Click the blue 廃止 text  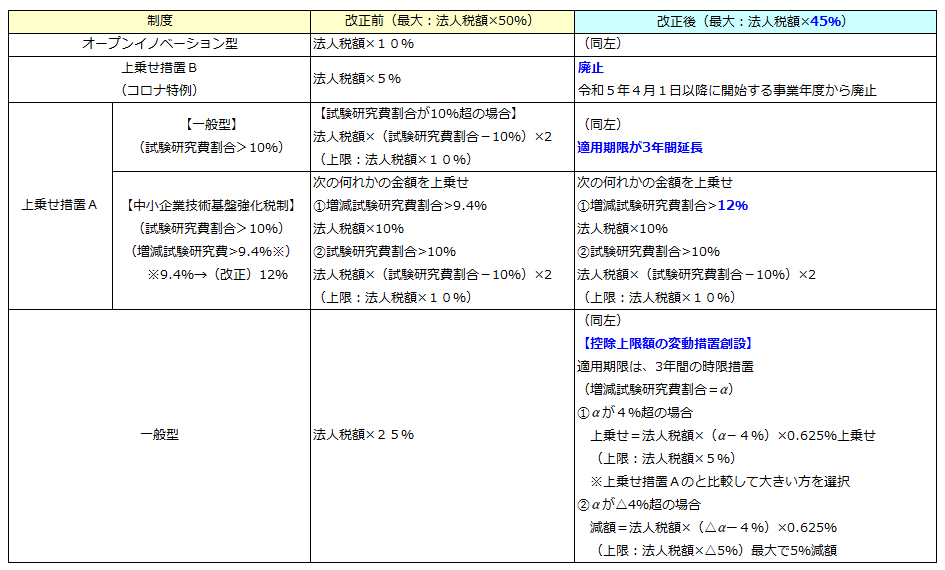pos(591,67)
